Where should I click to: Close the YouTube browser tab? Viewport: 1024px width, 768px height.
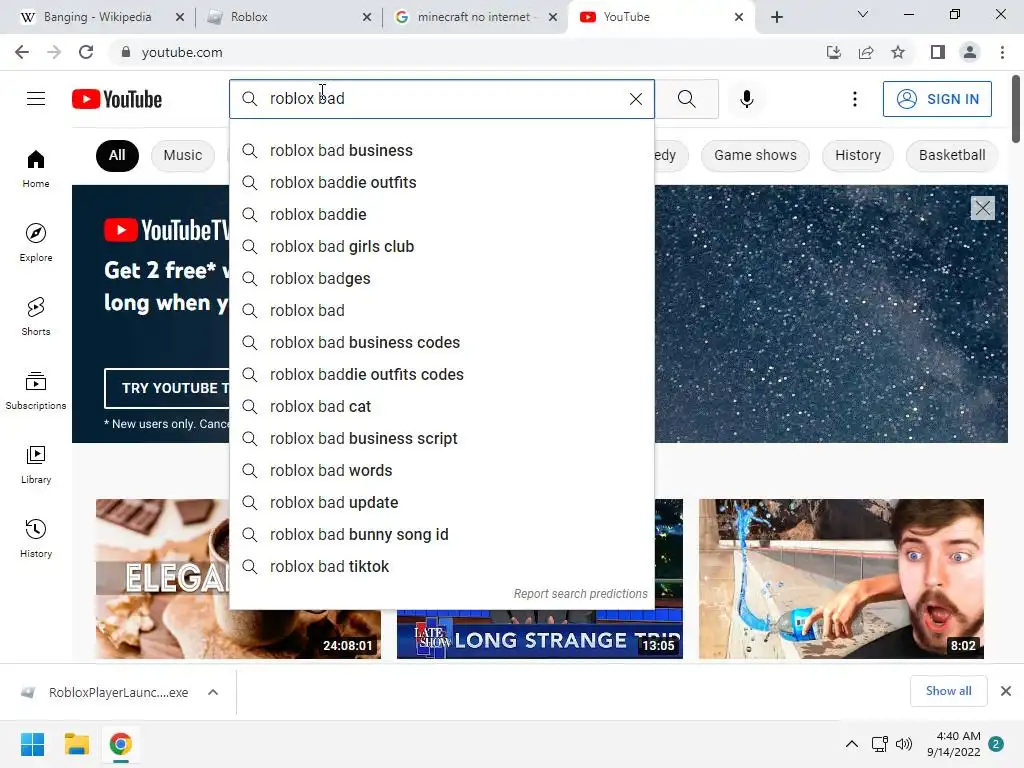739,17
